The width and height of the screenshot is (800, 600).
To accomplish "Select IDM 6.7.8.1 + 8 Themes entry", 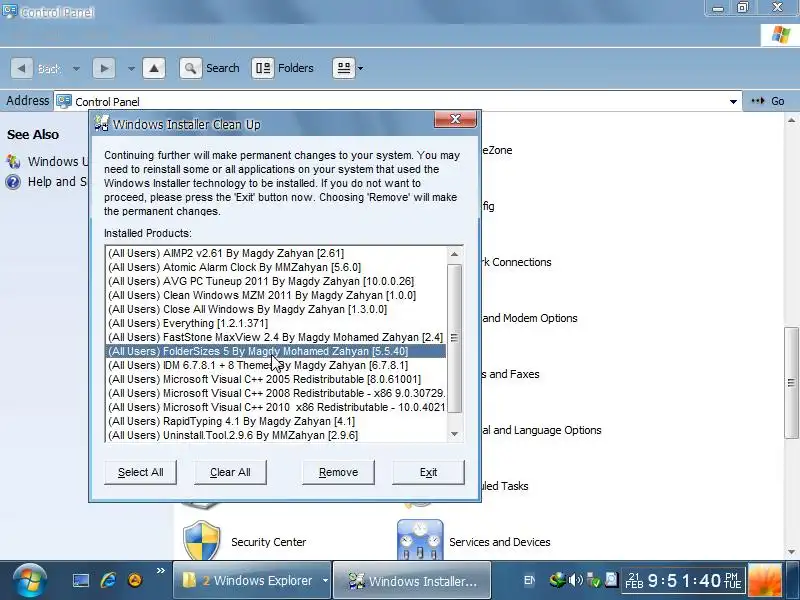I will point(276,366).
